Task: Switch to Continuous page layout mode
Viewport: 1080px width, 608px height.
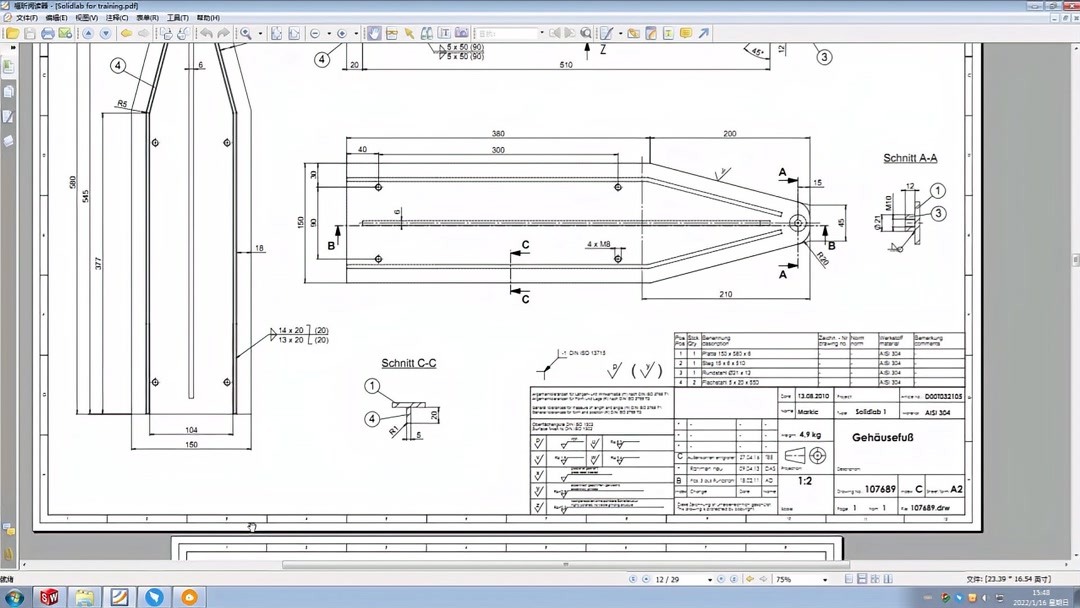Action: coord(861,578)
